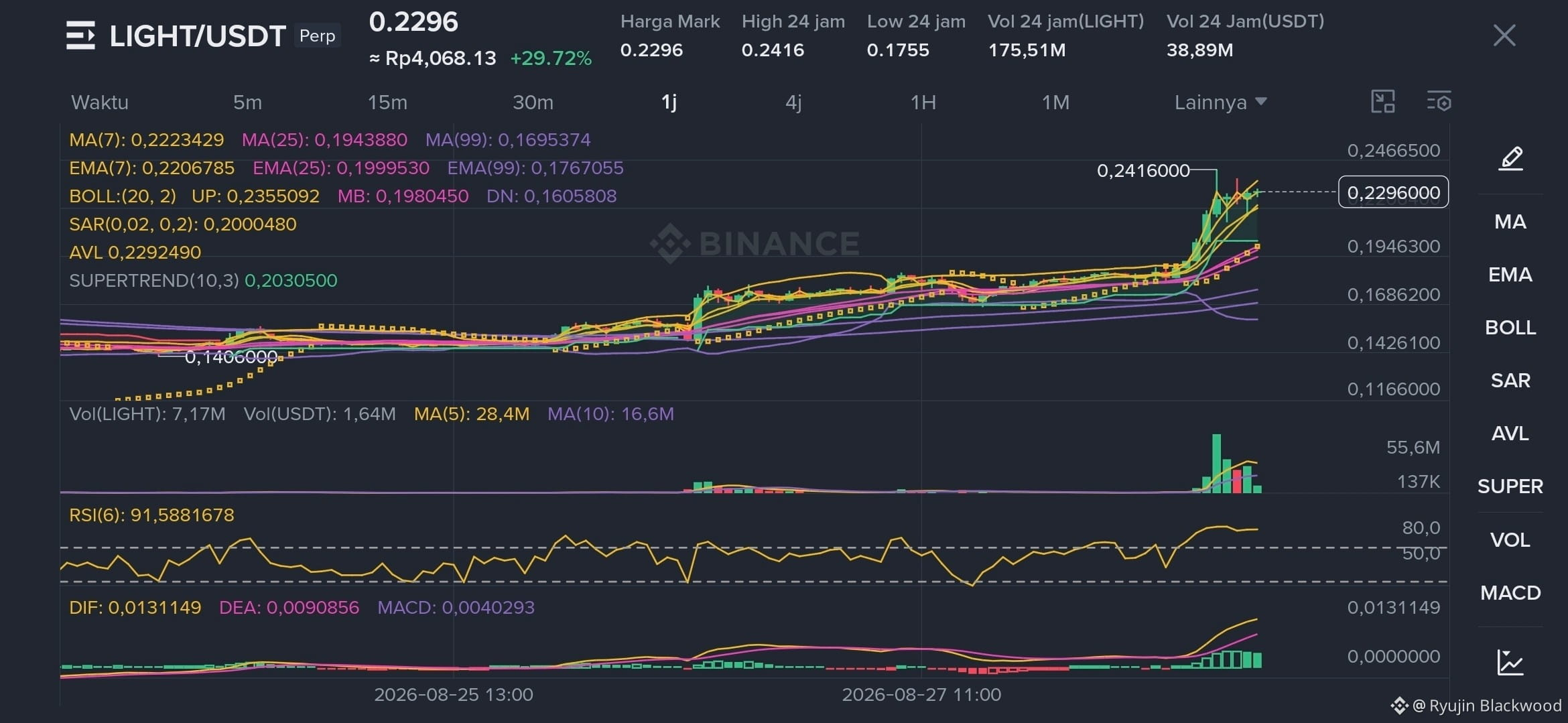Click the volume MA(5): 28,4M label
The image size is (1568, 723).
[472, 414]
